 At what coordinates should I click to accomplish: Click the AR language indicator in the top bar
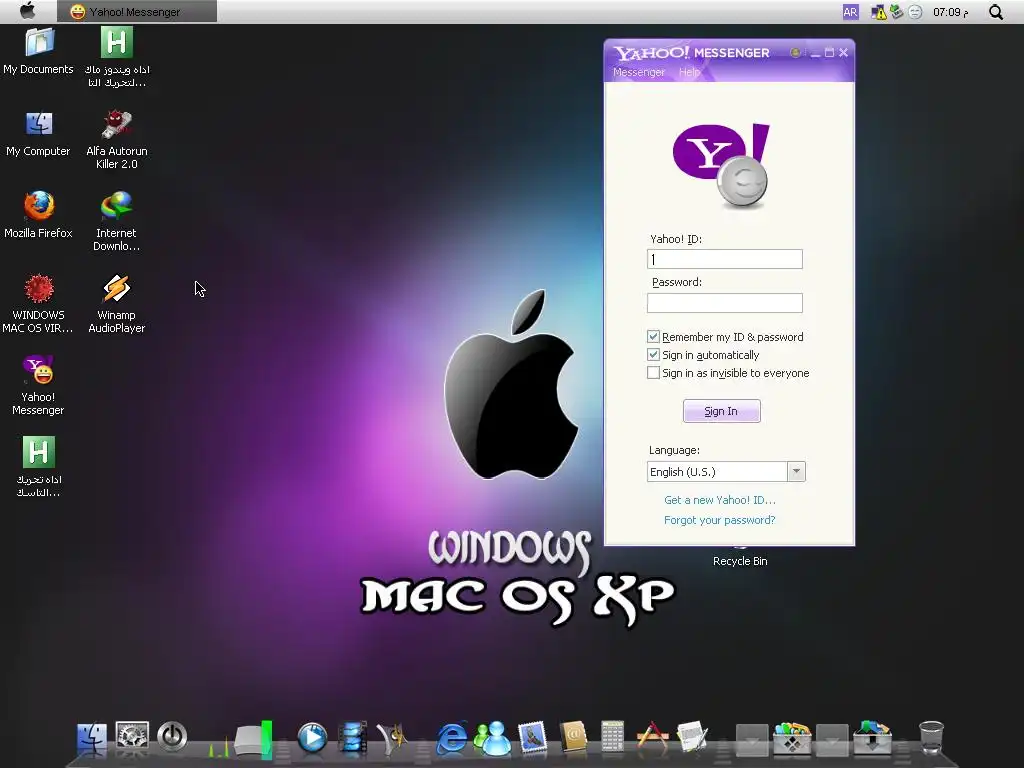pos(850,12)
